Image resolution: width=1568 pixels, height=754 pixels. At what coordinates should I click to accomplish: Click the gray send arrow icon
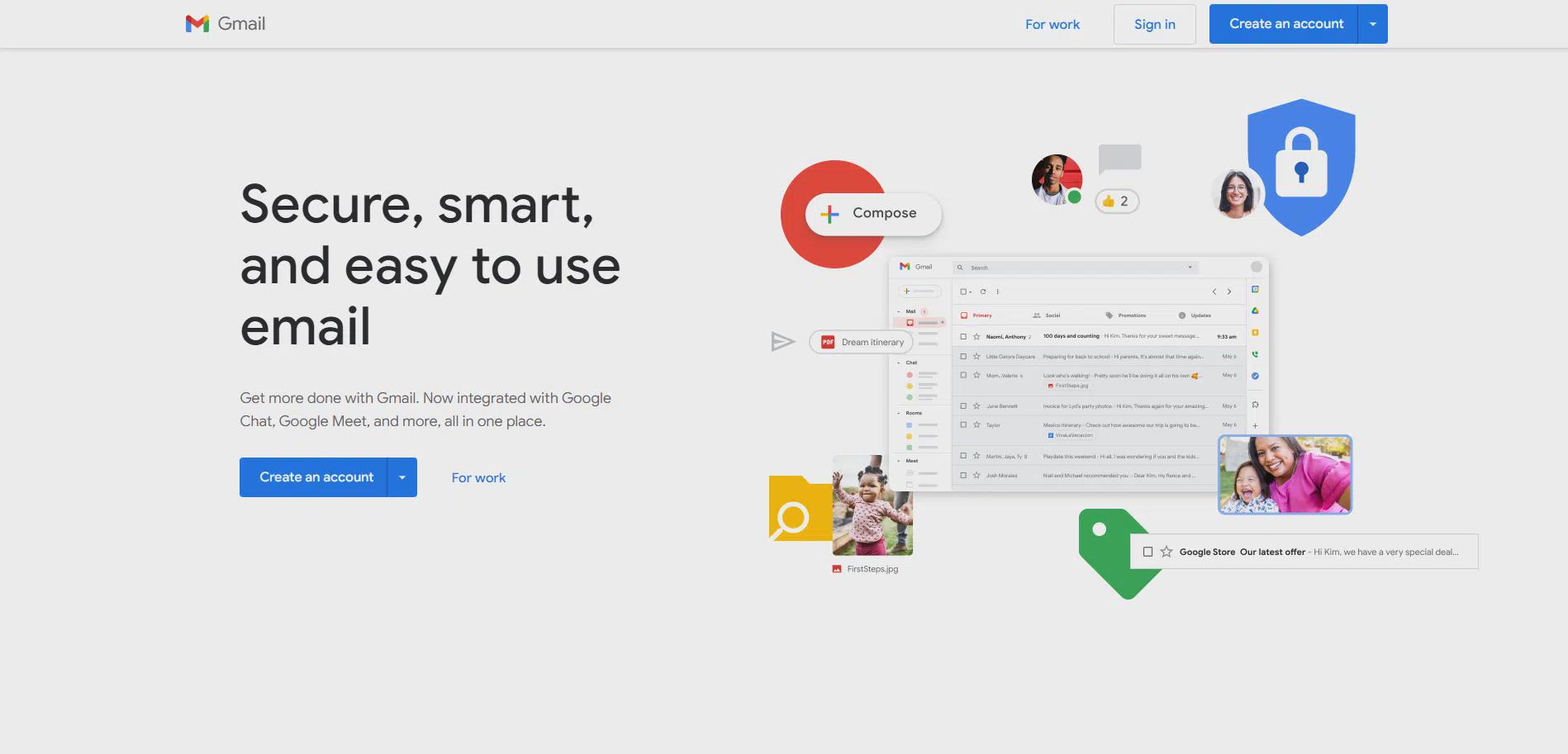click(x=782, y=341)
